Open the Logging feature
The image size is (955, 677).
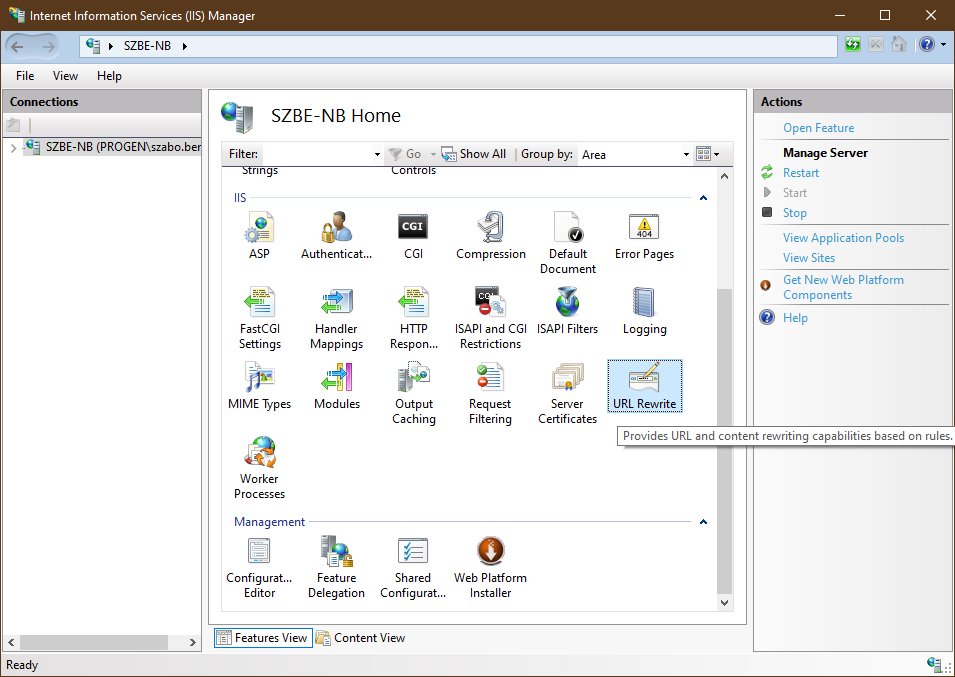click(x=644, y=310)
